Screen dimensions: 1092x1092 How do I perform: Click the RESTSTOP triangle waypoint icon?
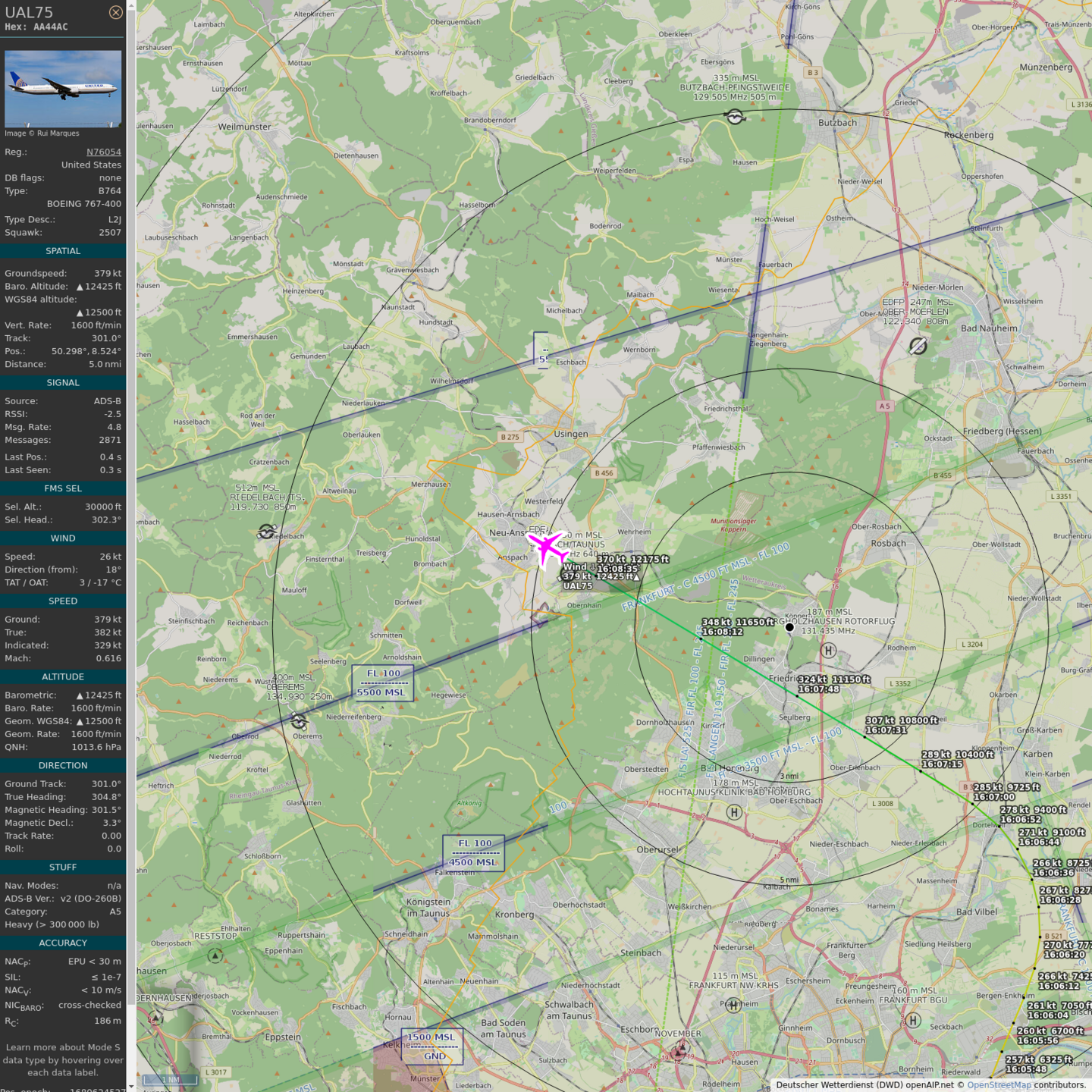pyautogui.click(x=215, y=955)
